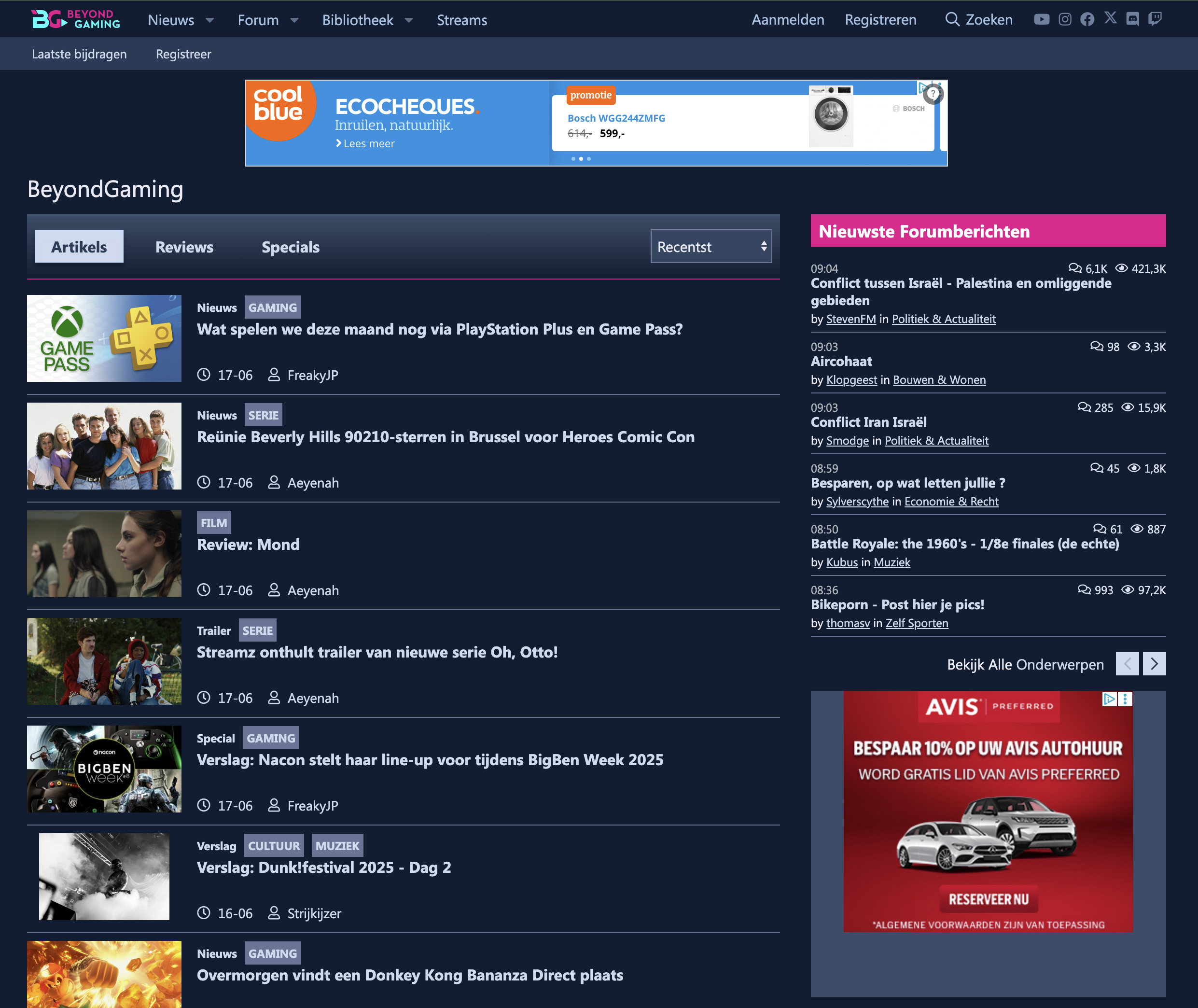Click SERIE tag on Oh, Otto! article

tap(257, 630)
